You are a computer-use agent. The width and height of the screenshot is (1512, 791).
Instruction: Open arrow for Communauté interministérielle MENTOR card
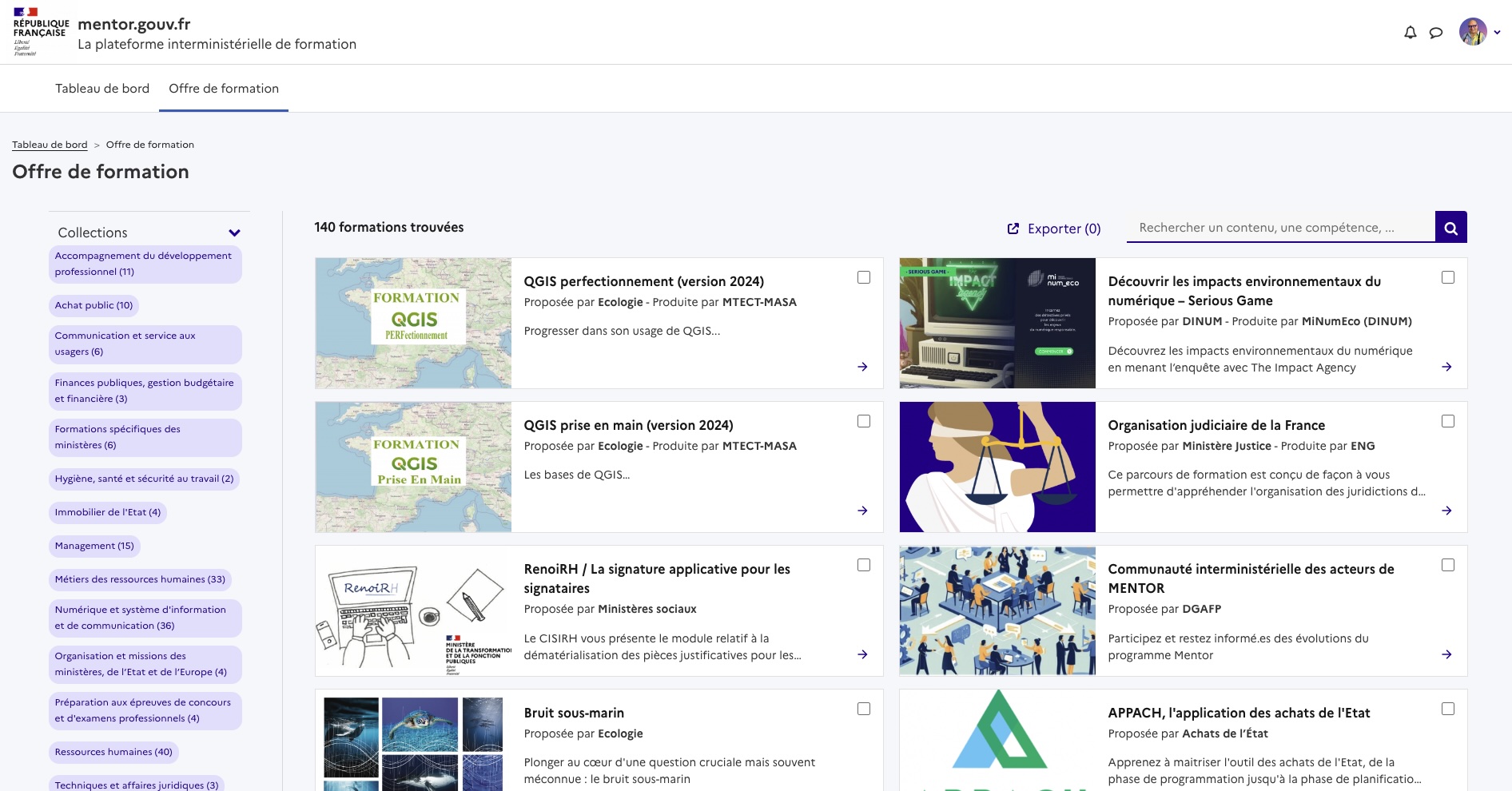pyautogui.click(x=1446, y=654)
